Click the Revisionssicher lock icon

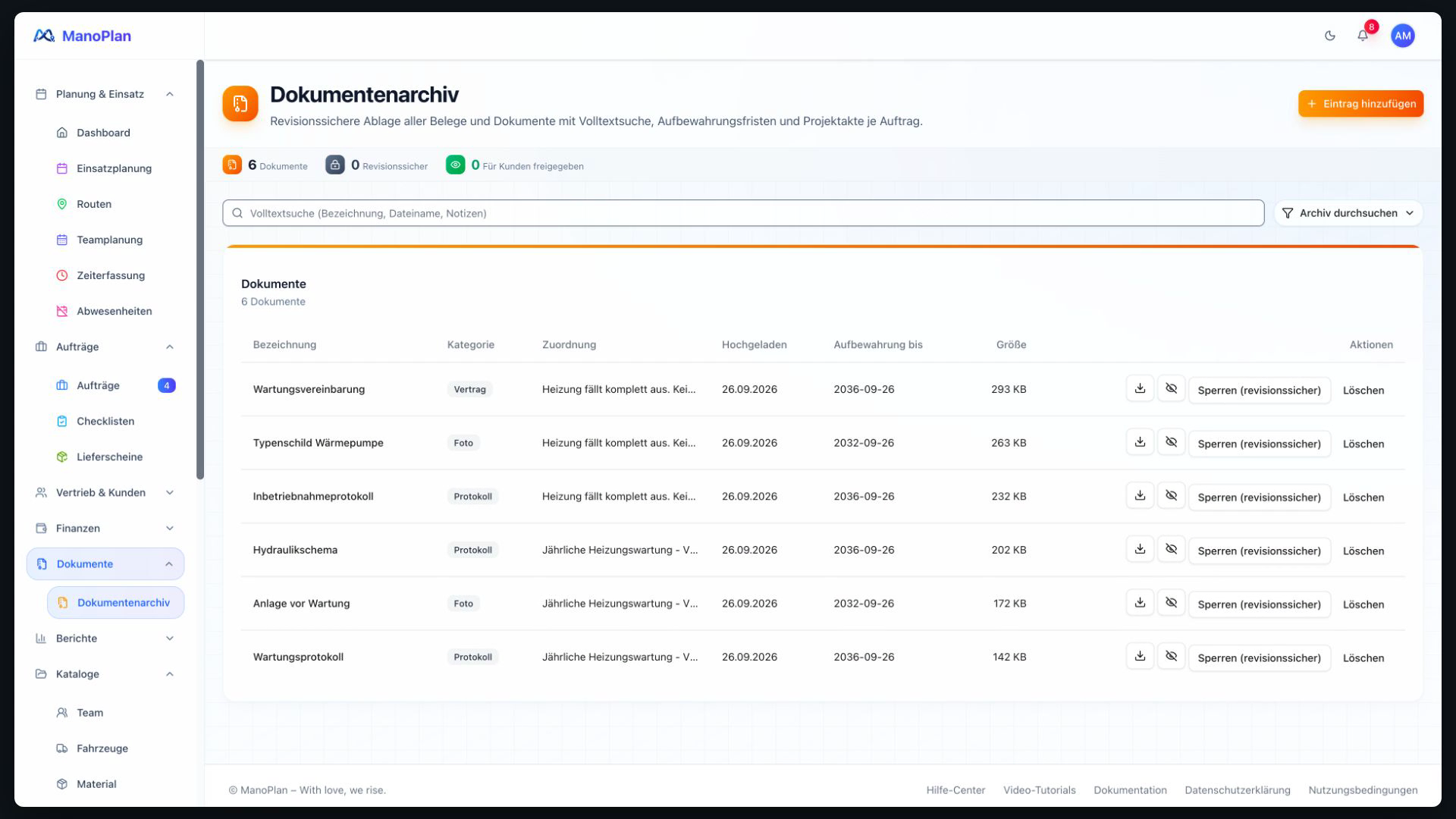click(x=335, y=165)
